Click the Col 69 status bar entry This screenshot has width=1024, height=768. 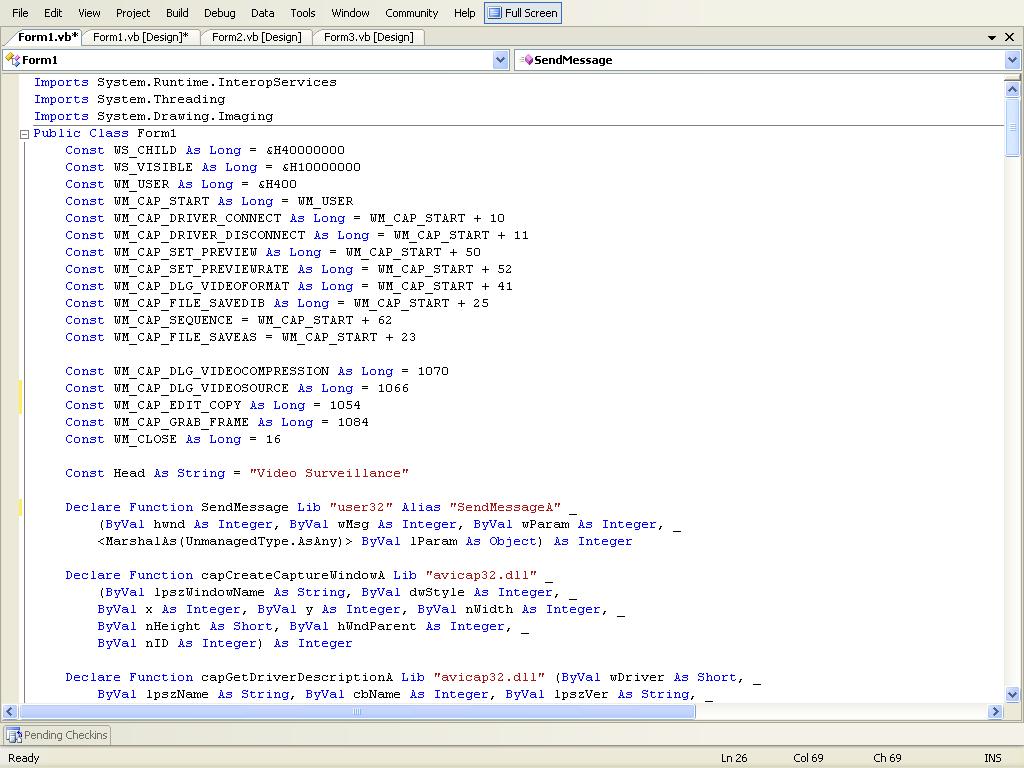click(808, 758)
